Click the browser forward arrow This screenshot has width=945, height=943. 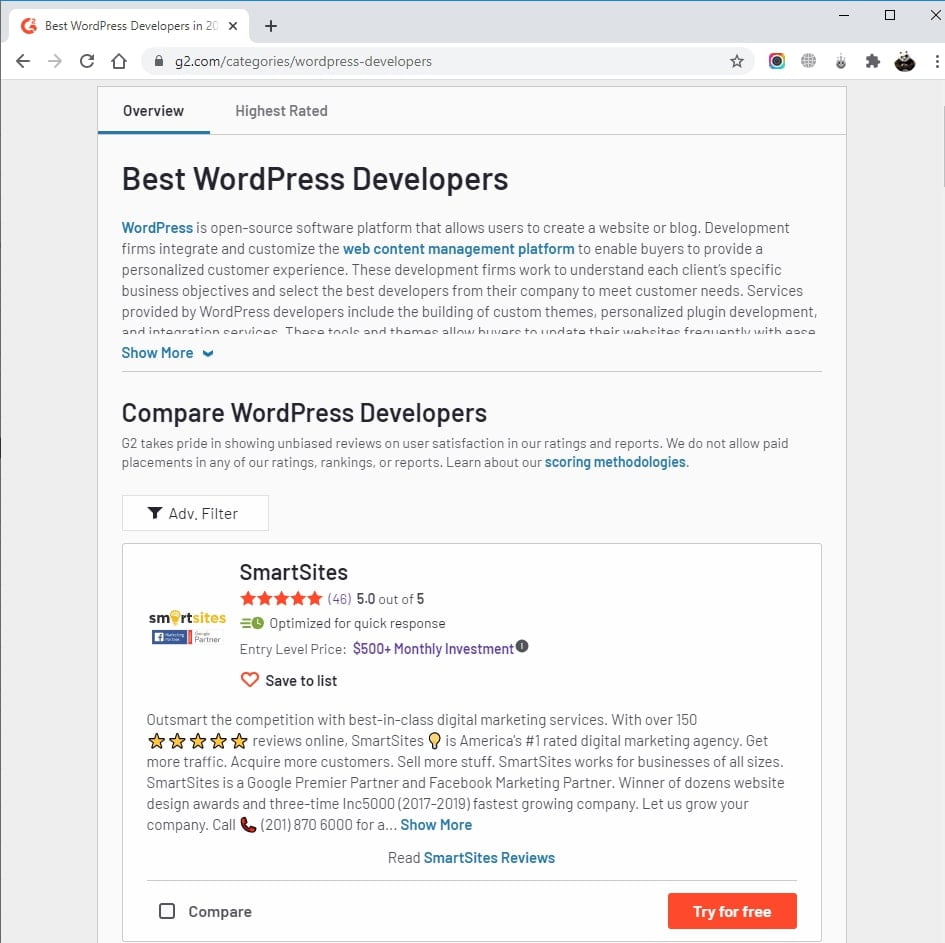(55, 61)
